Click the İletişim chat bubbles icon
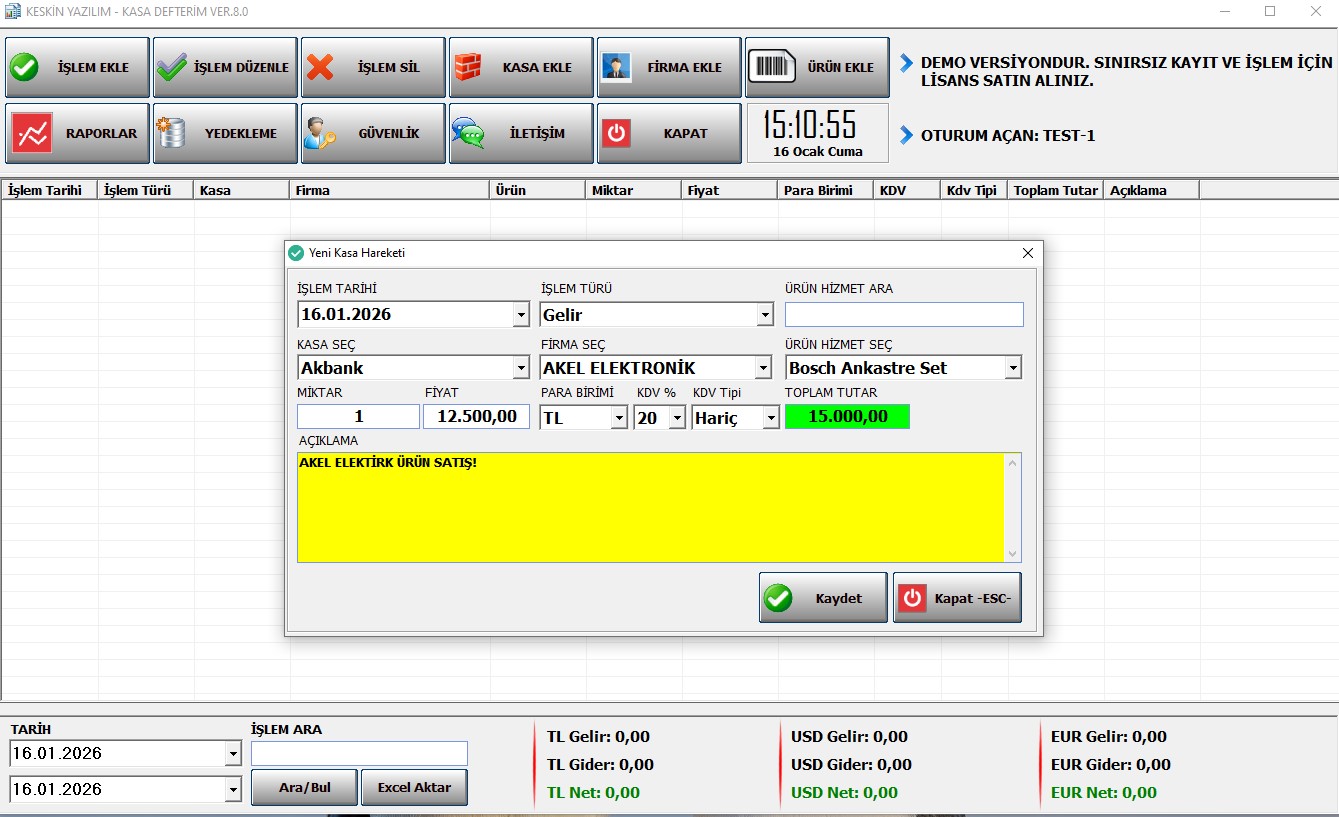Viewport: 1339px width, 817px height. click(x=468, y=134)
